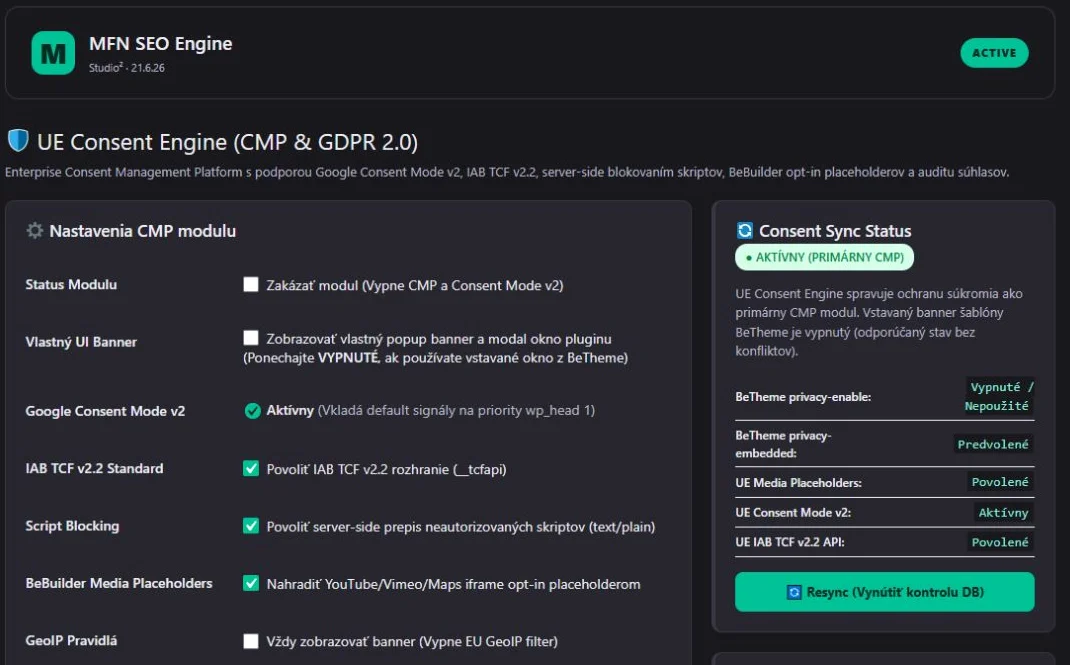Click the AKTÍVNY (PRIMÁRNY CMP) status pill

824,257
